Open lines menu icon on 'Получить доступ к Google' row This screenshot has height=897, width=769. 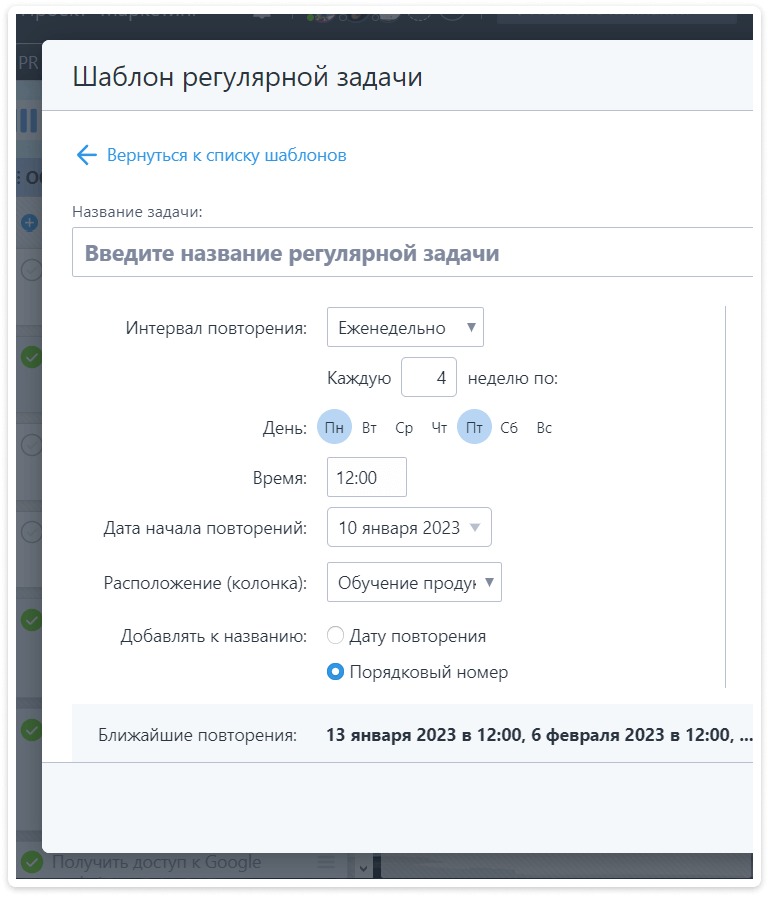point(326,862)
